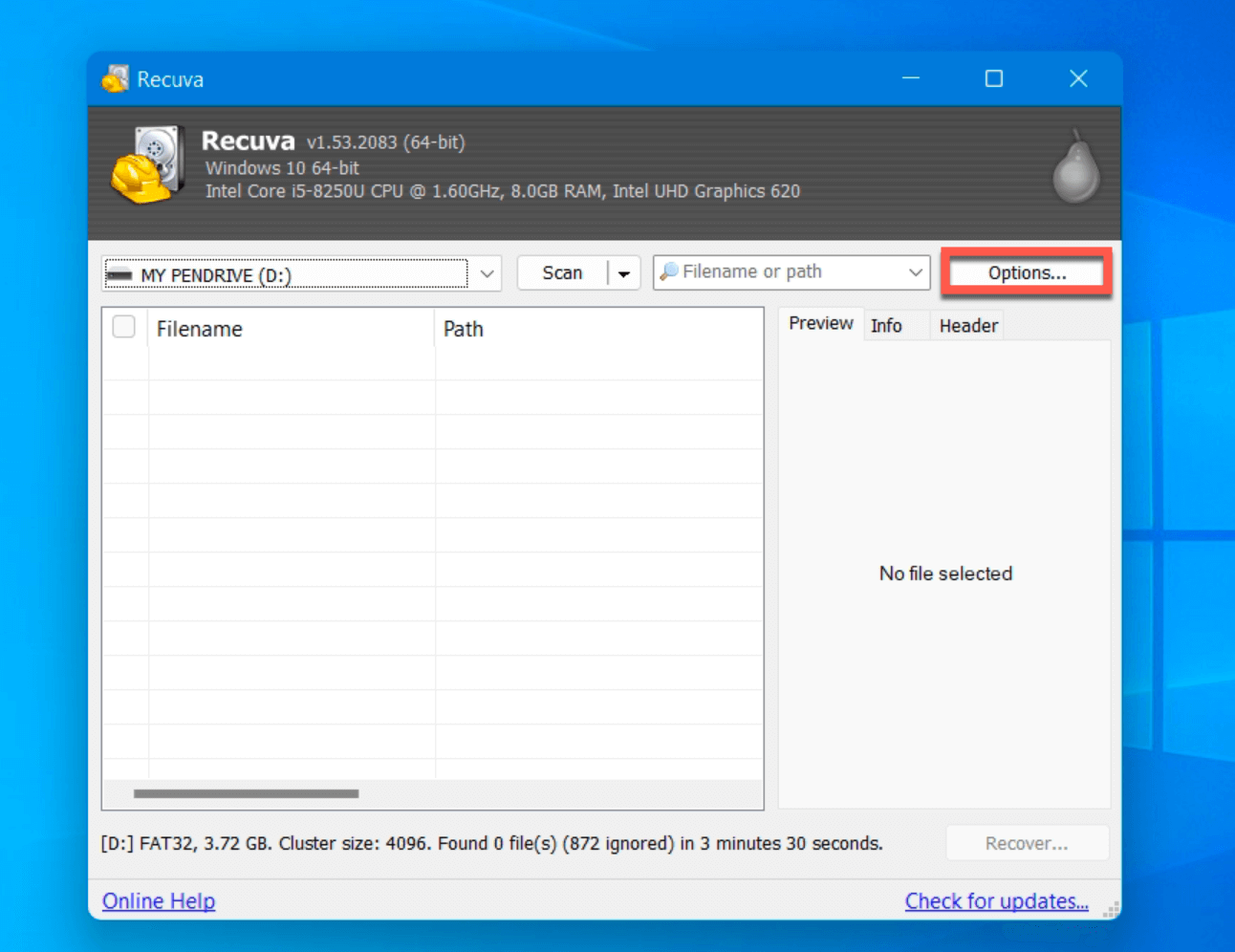
Task: Tick the select-all checkbox beside Filename
Action: (124, 327)
